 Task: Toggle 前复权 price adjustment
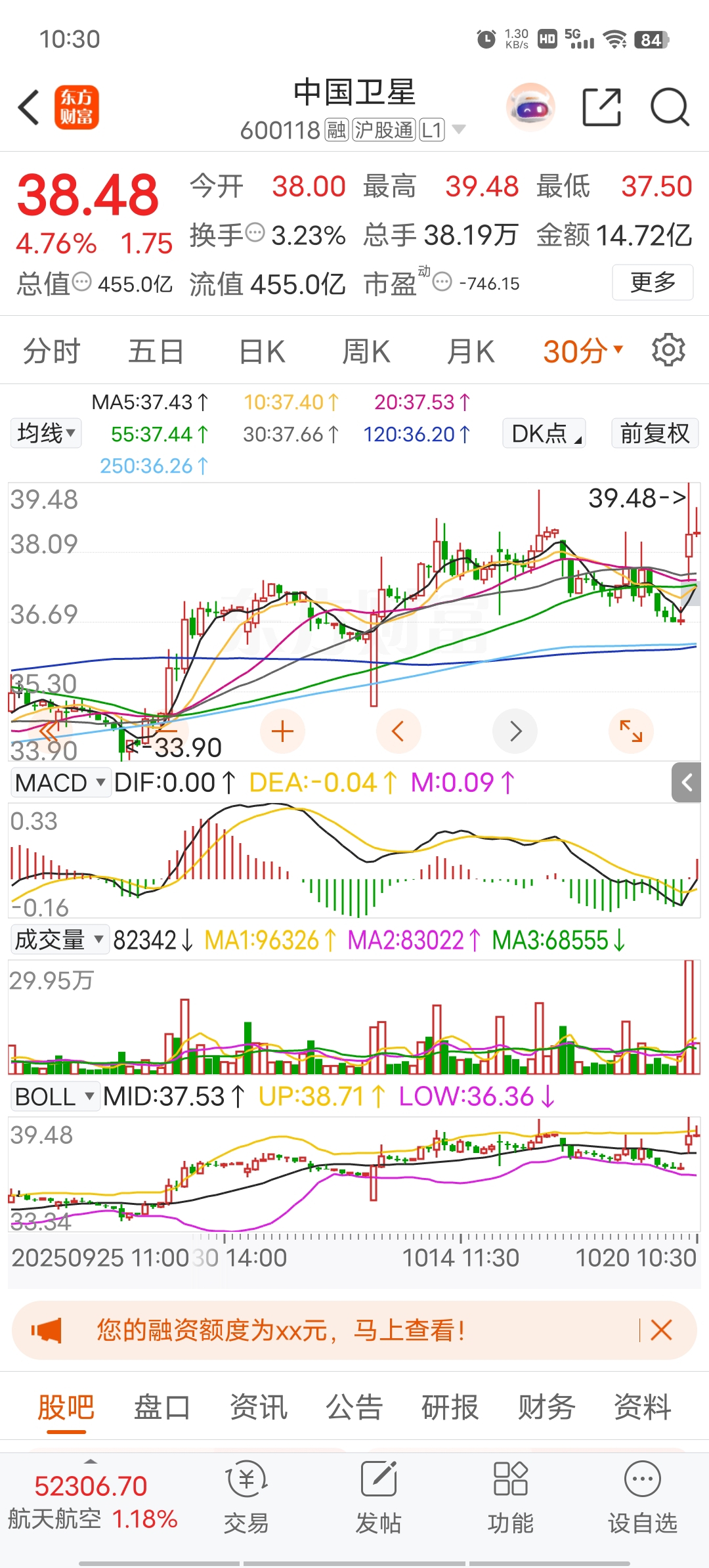[655, 433]
